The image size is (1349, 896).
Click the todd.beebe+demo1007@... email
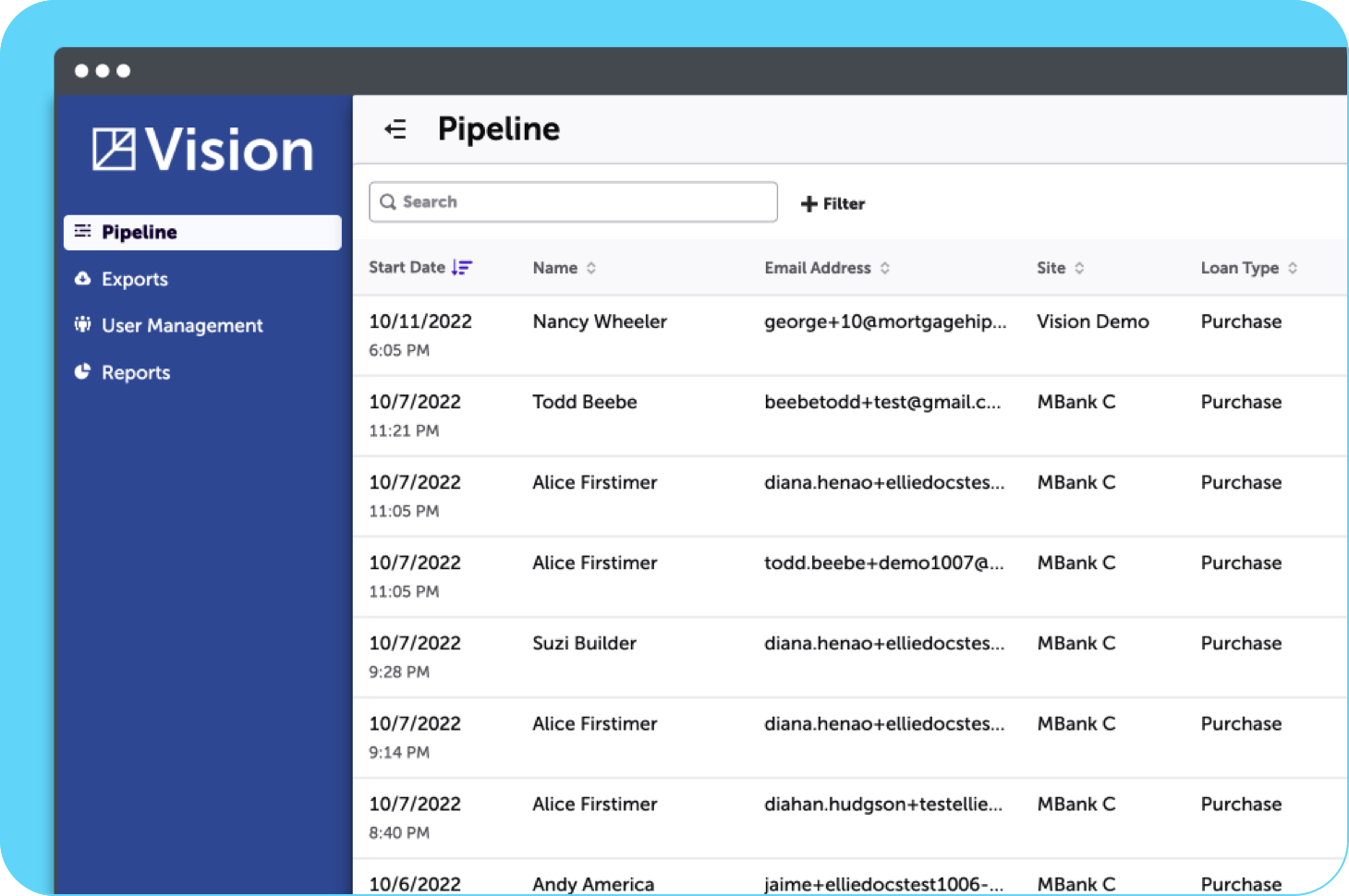point(884,563)
